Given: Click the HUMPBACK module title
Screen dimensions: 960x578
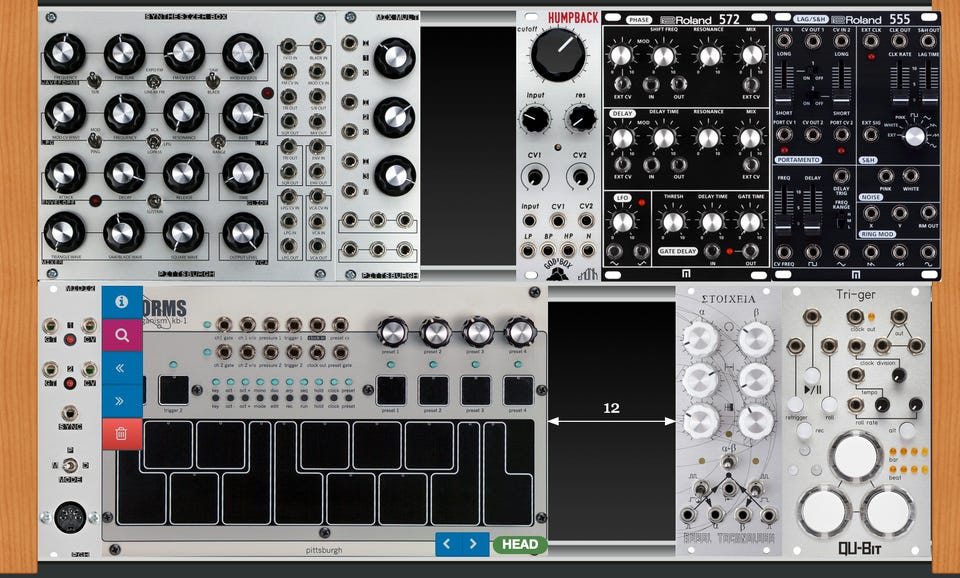Looking at the screenshot, I should pos(573,18).
